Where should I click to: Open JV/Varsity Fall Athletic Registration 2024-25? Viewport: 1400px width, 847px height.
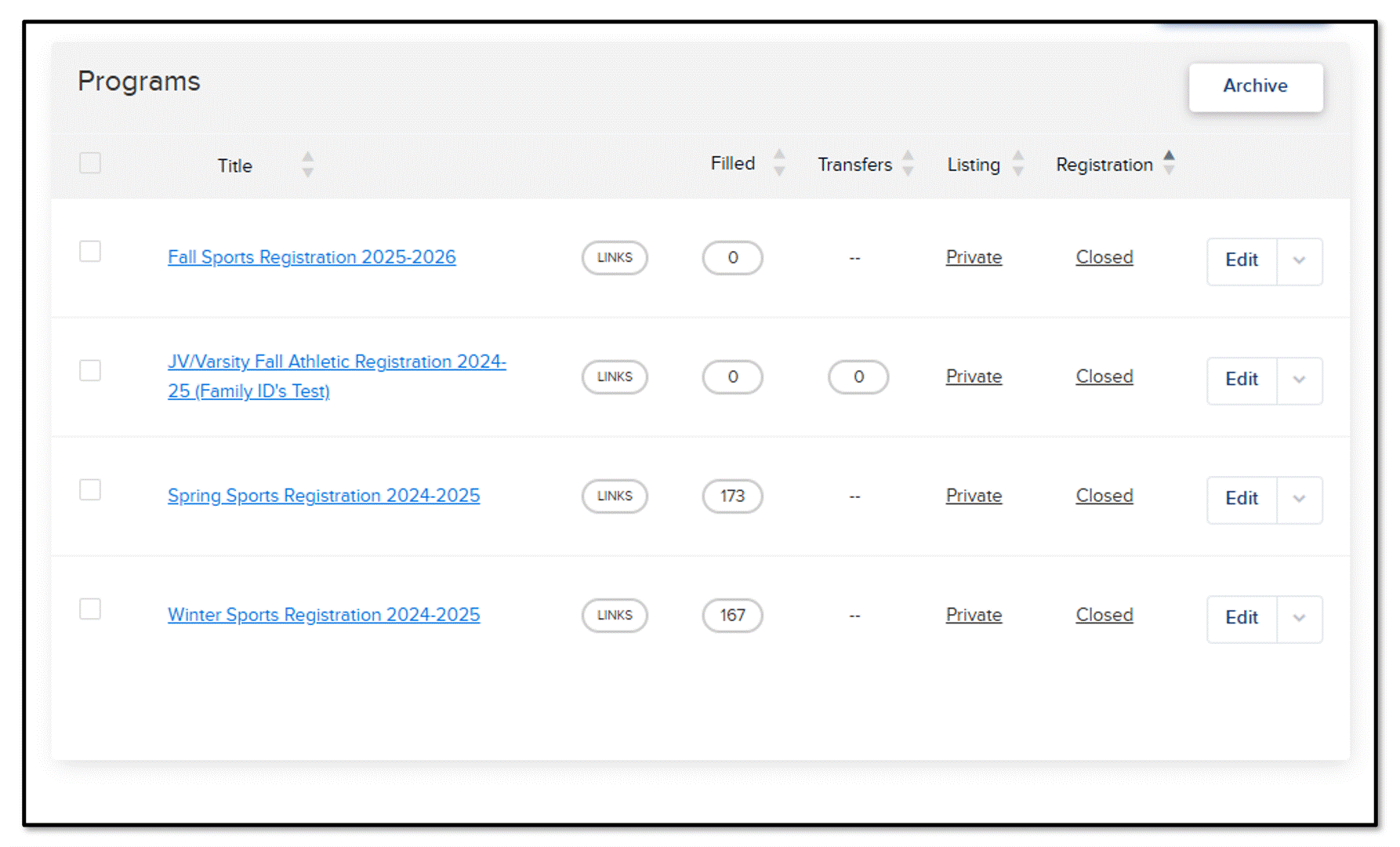coord(337,376)
